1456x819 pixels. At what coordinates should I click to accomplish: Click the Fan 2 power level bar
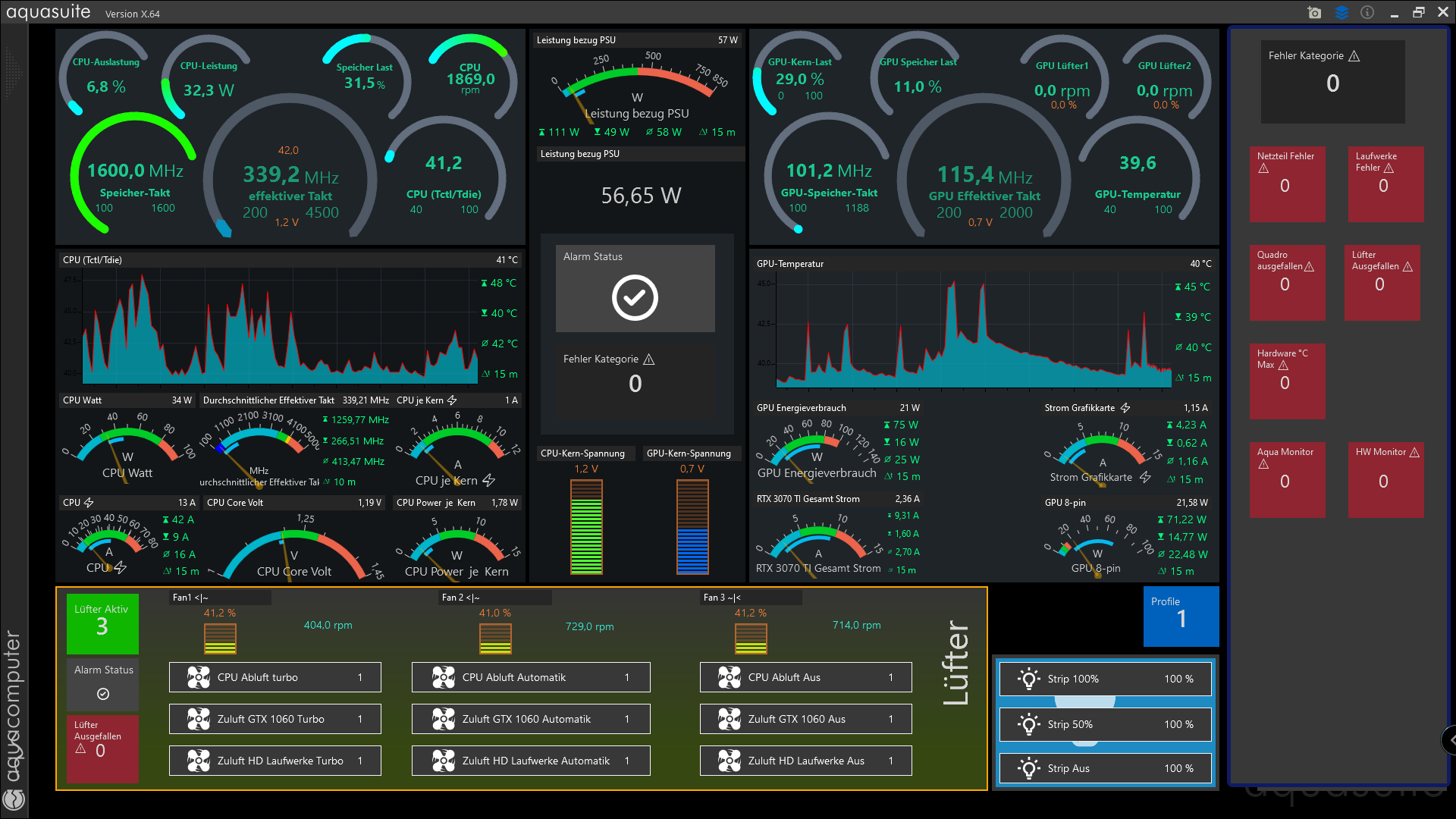[495, 639]
